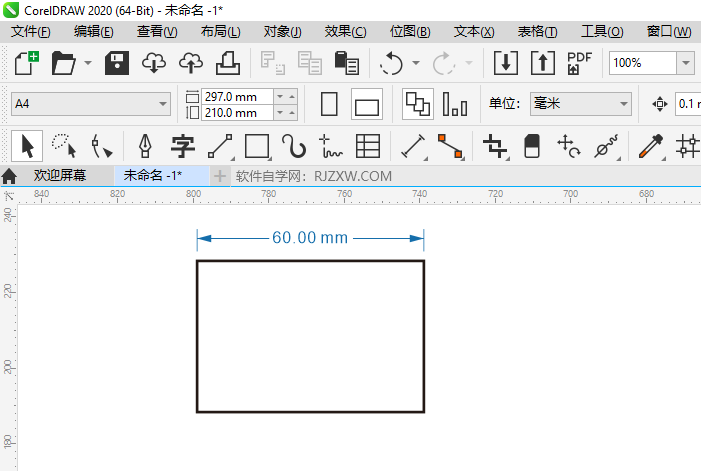Viewport: 701px width, 471px height.
Task: Click the nudge distance 0.1 field
Action: click(x=688, y=104)
